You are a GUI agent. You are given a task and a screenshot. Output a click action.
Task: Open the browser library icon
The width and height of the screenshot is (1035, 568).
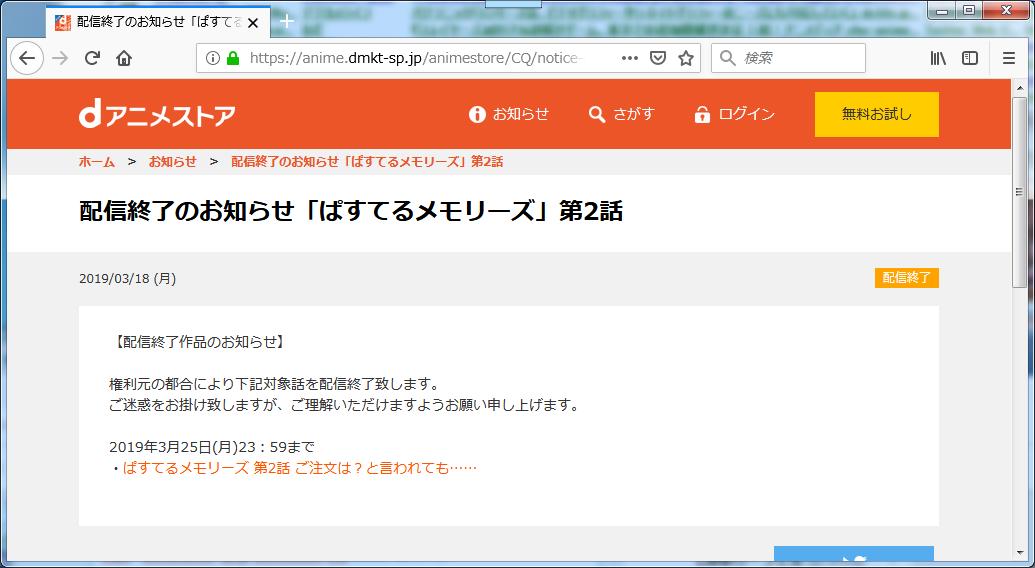[x=938, y=58]
